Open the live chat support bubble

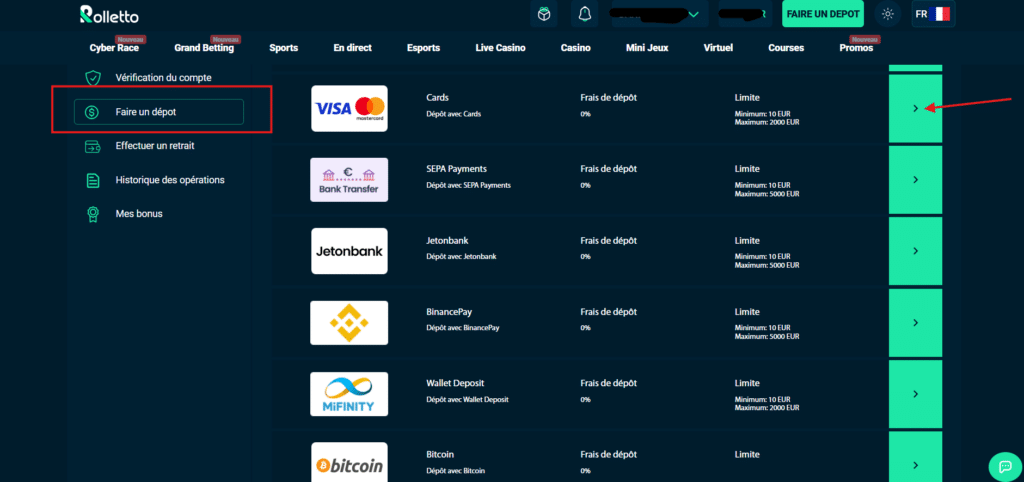point(1005,466)
